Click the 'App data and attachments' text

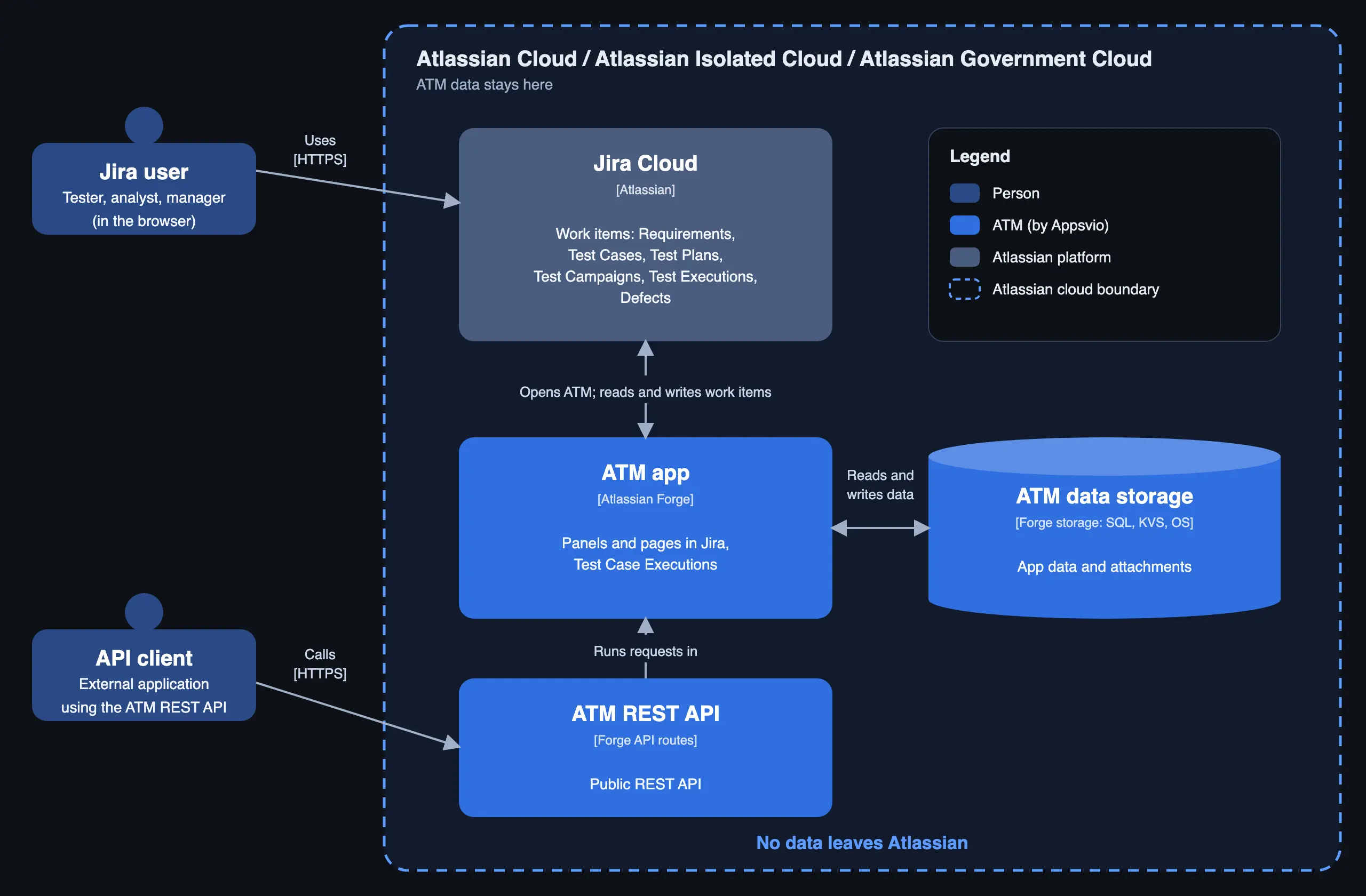(1105, 567)
